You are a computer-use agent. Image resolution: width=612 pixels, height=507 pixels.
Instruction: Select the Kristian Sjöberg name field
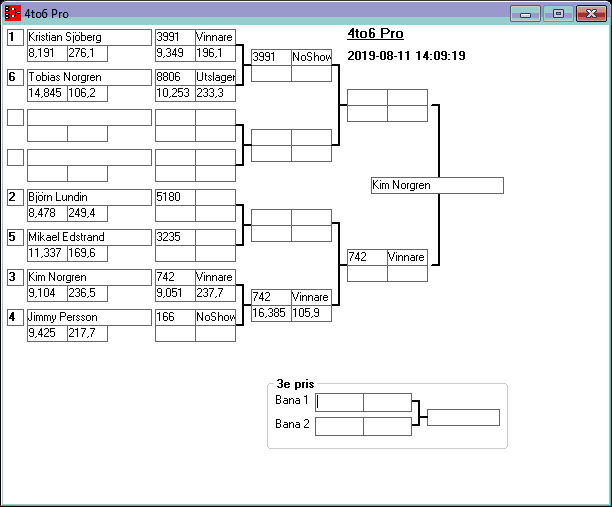coord(88,37)
